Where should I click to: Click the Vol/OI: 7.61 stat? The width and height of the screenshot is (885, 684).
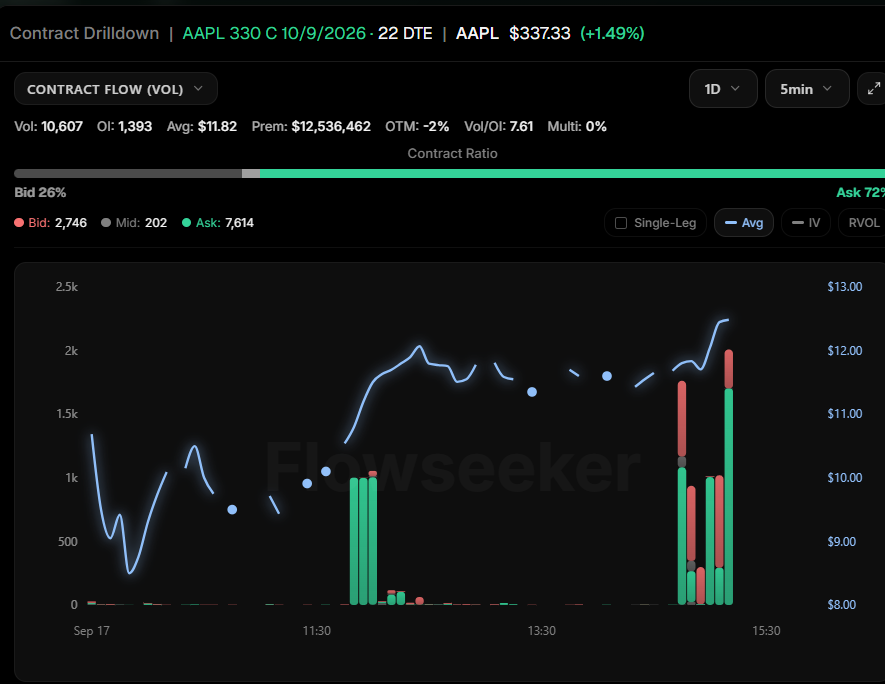tap(498, 126)
